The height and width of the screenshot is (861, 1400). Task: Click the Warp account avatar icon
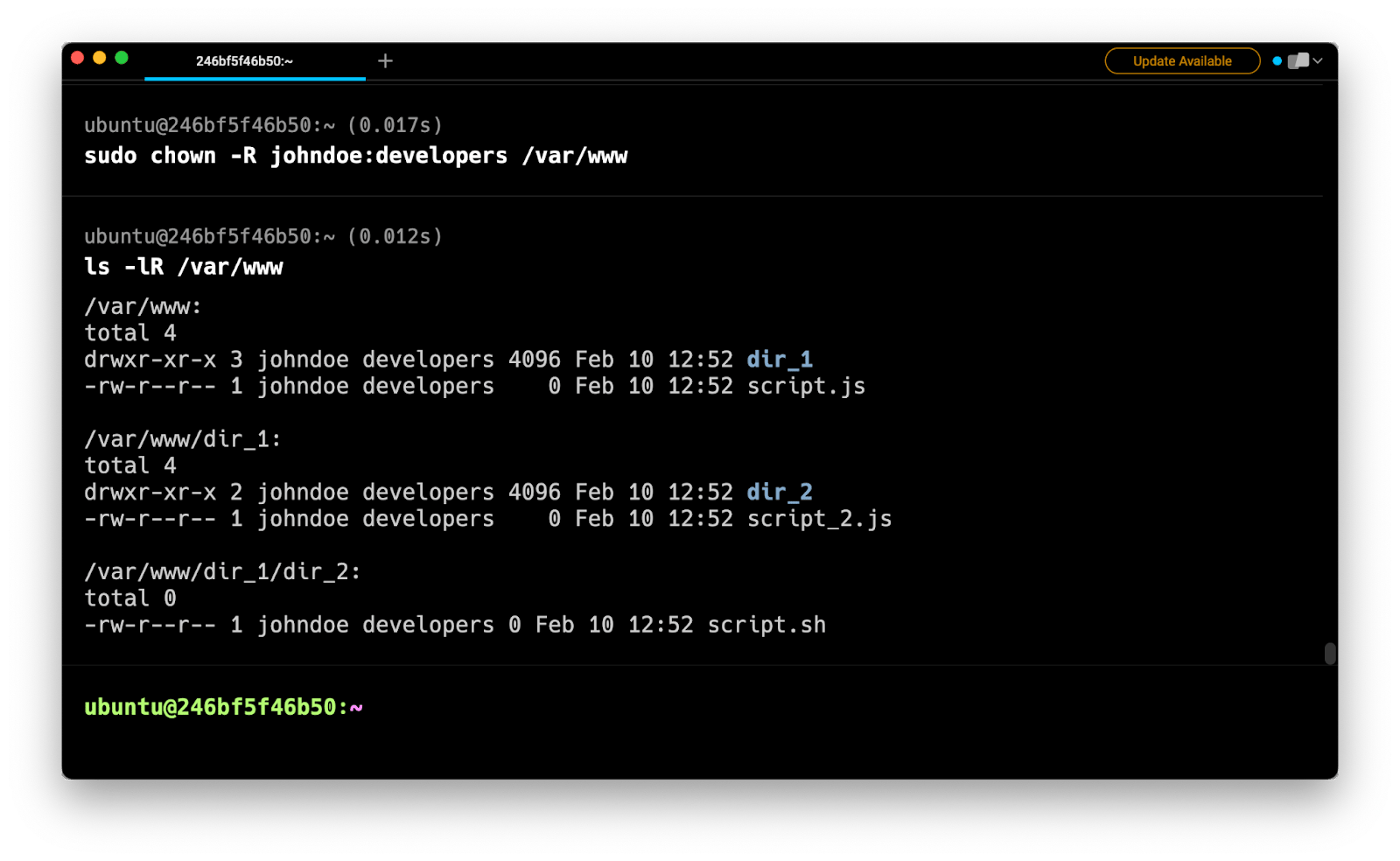[x=1298, y=61]
